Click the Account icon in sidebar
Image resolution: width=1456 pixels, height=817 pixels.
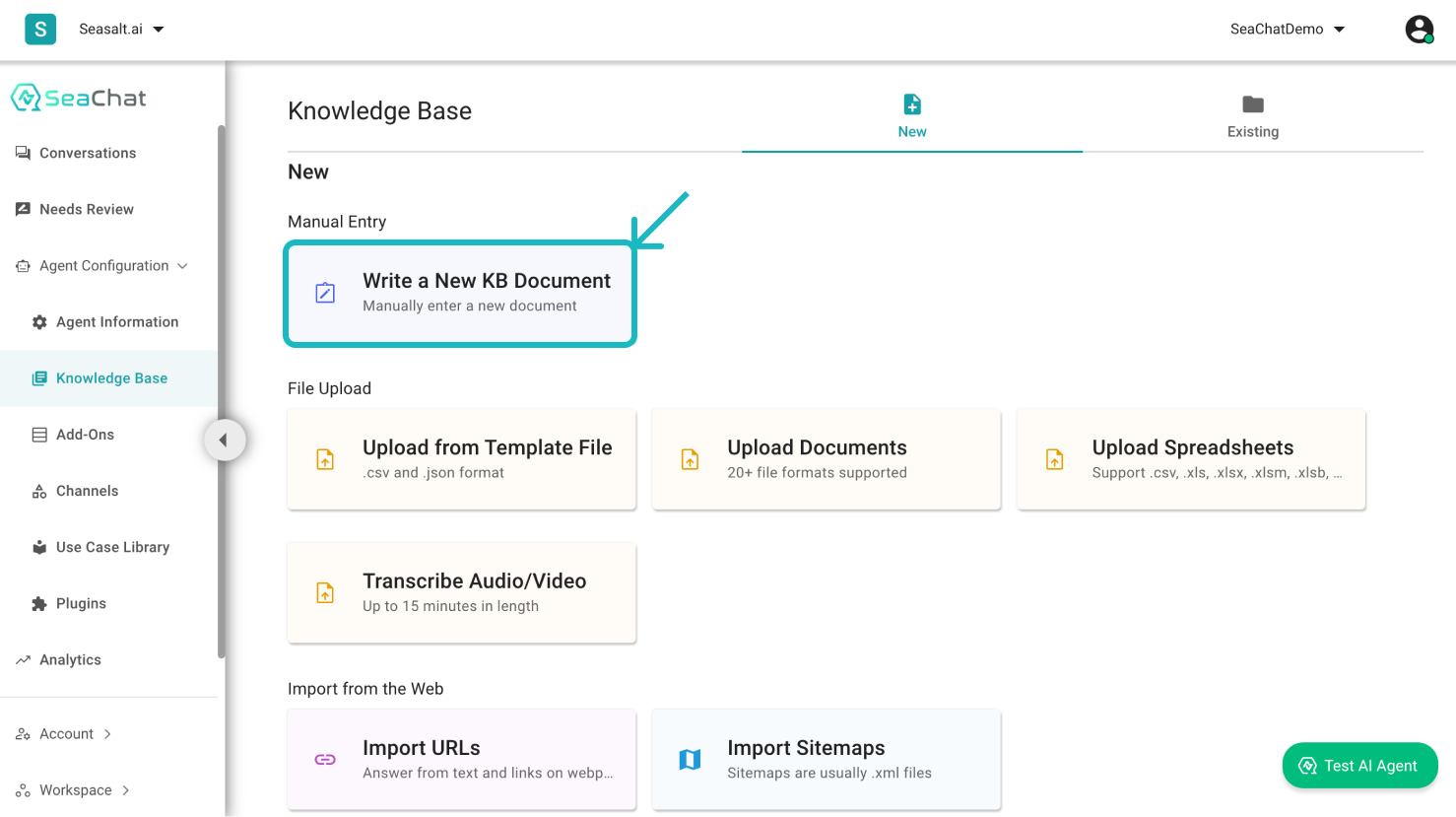pyautogui.click(x=23, y=734)
